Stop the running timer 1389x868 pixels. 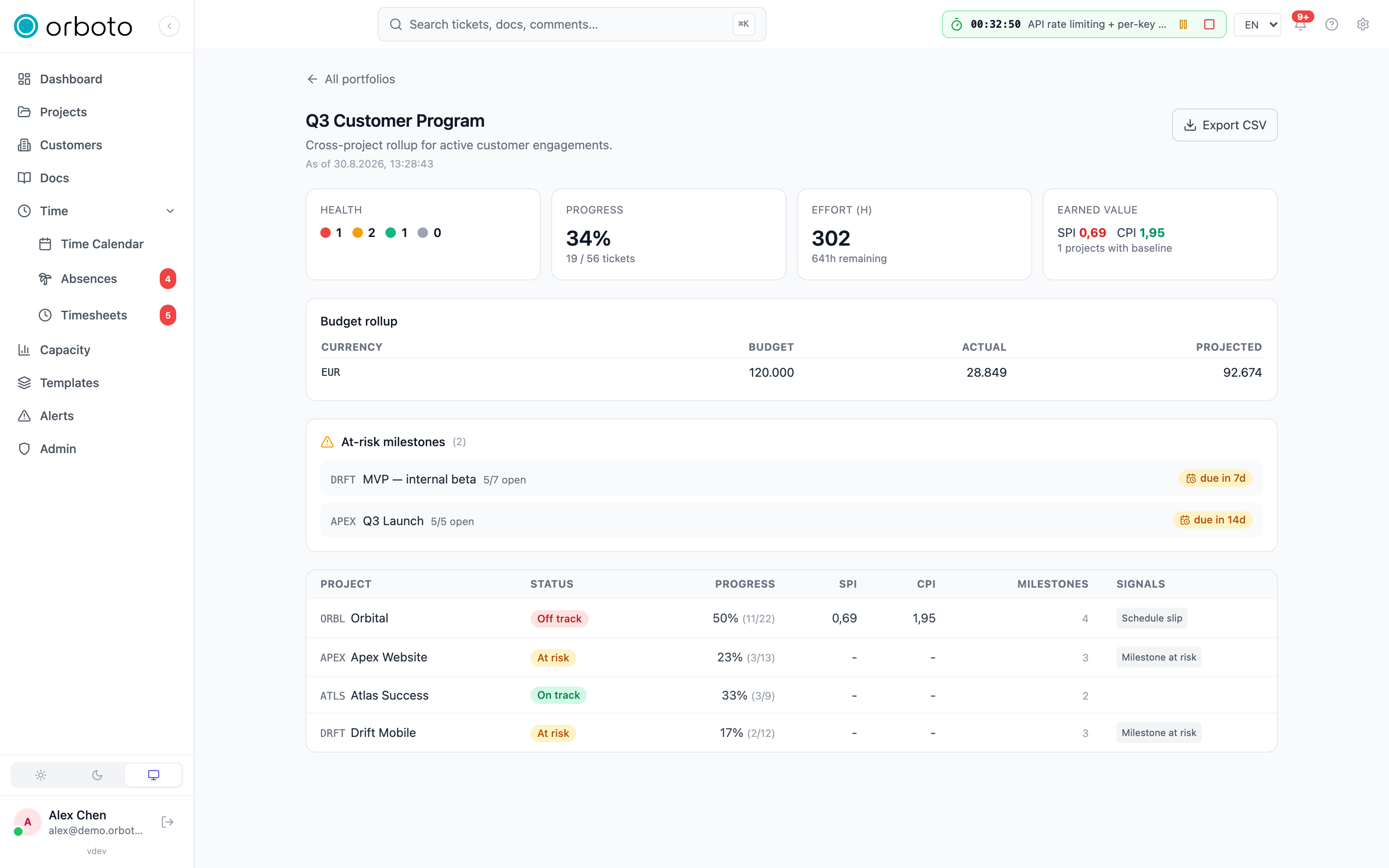click(x=1209, y=24)
